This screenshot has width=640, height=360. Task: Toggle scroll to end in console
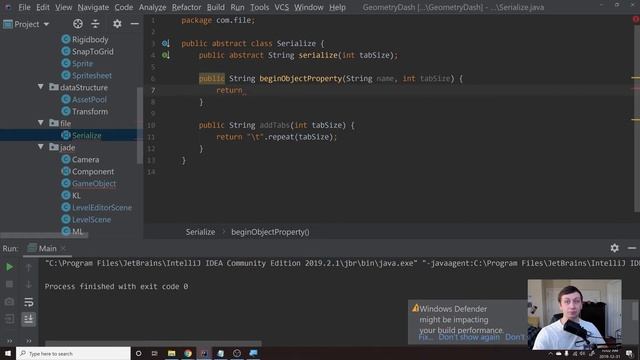point(29,319)
